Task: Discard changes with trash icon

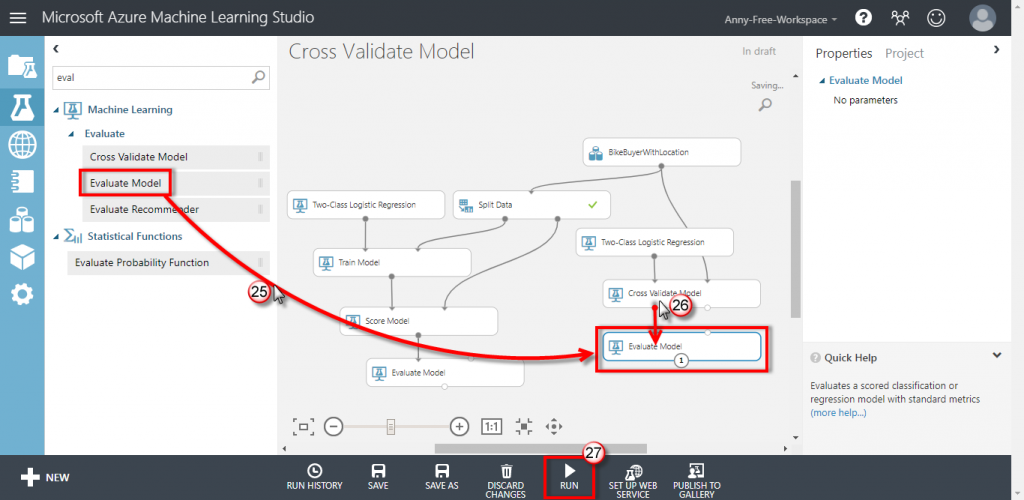Action: pyautogui.click(x=506, y=481)
